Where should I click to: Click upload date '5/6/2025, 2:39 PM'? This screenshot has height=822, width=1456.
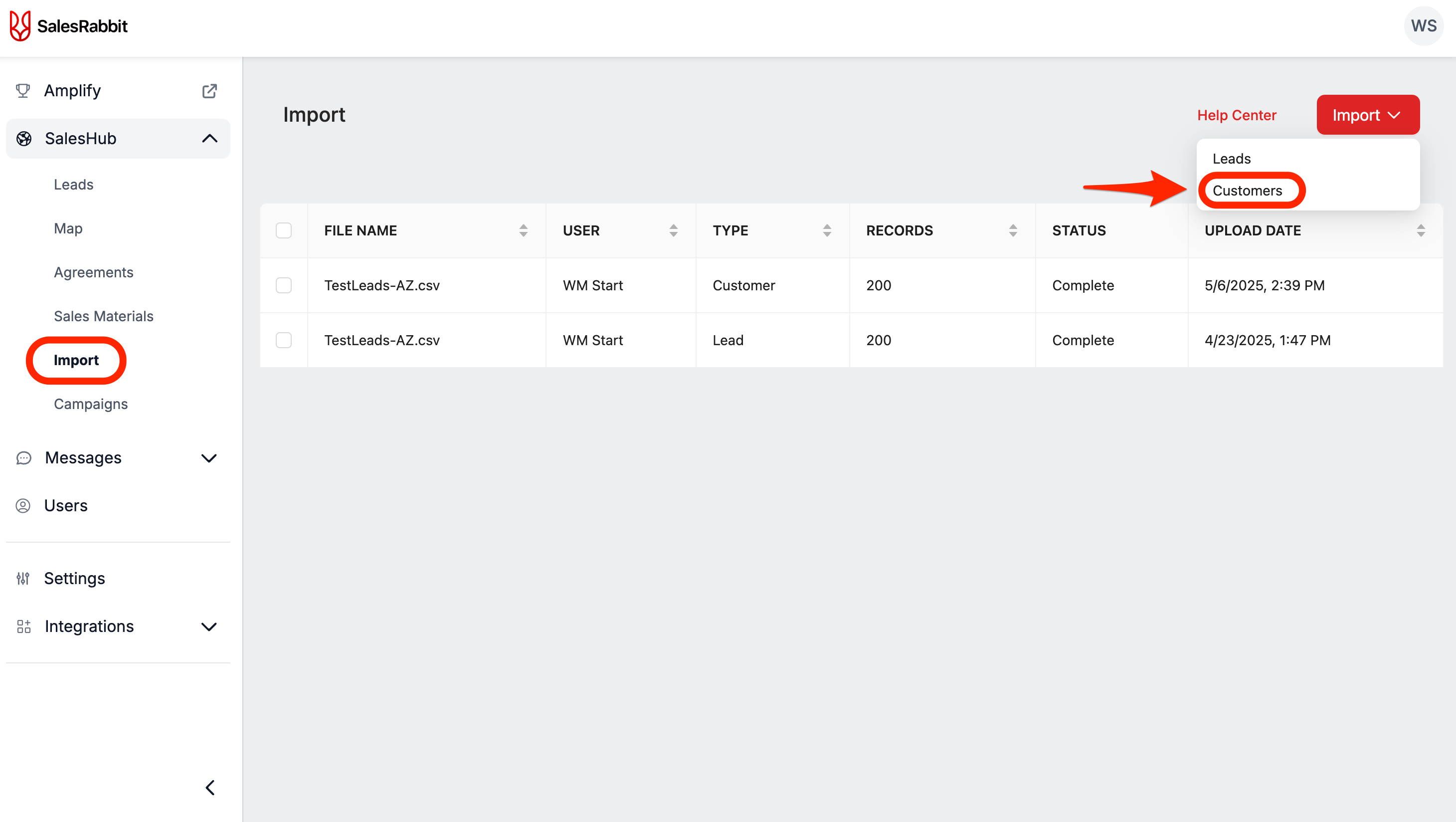click(x=1265, y=285)
